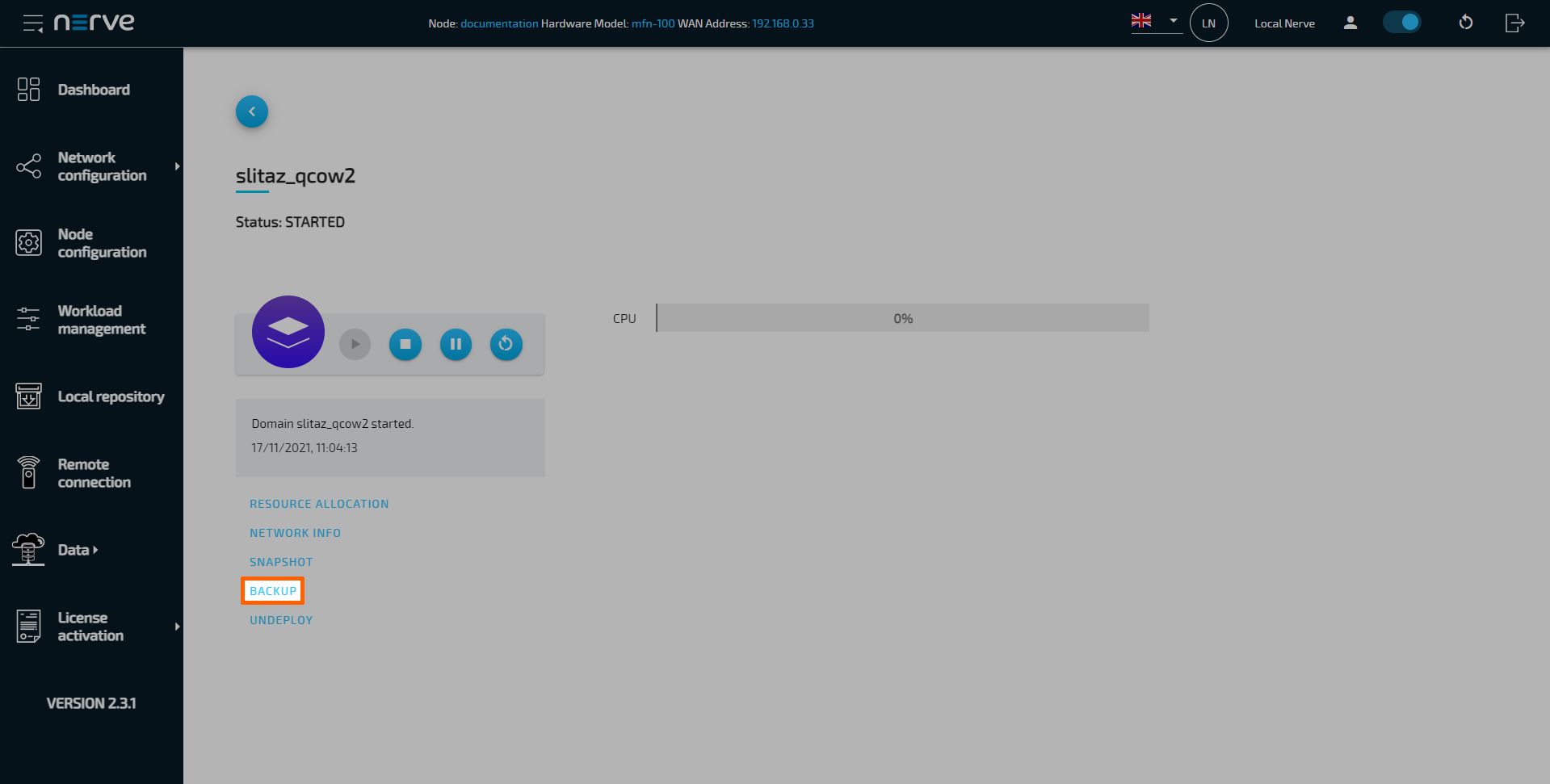Stop the slitaz_qcow2 virtual machine

coord(405,344)
